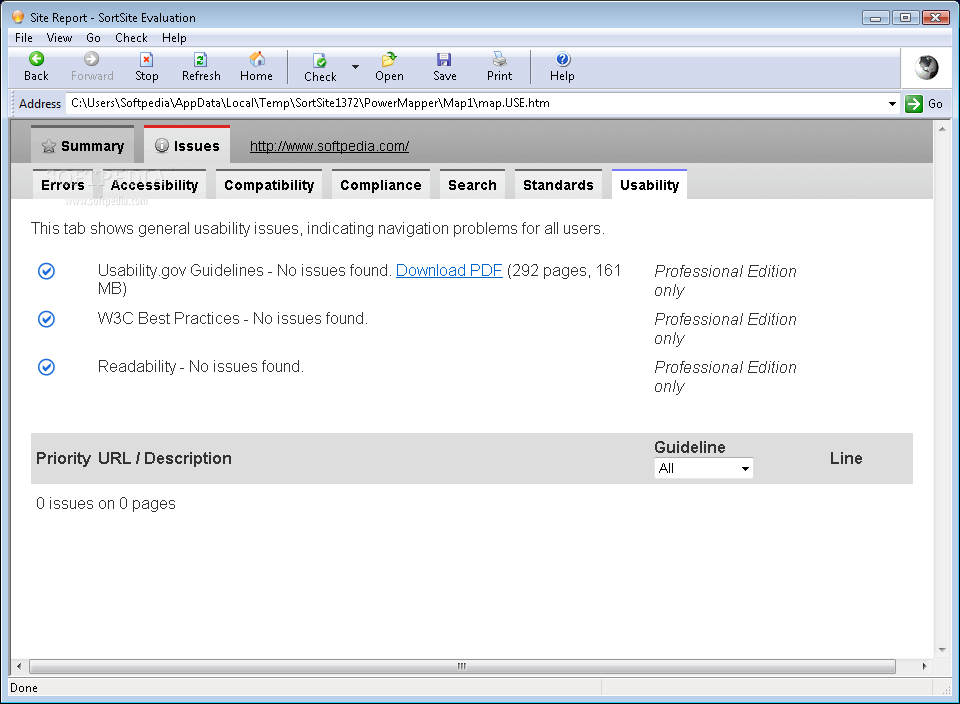Open the File menu
Image resolution: width=960 pixels, height=704 pixels.
(24, 38)
